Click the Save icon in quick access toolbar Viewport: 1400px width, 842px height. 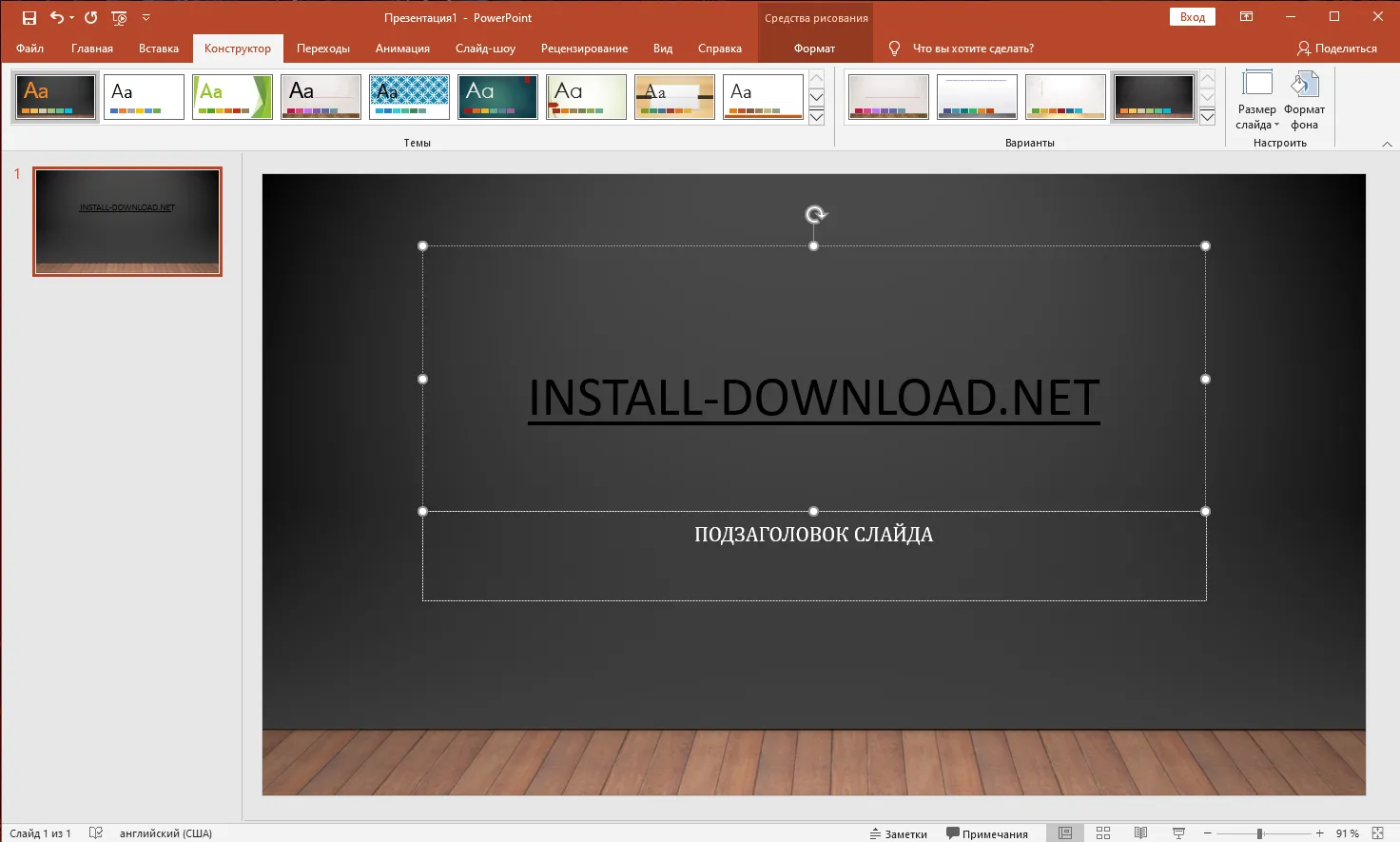(x=29, y=18)
